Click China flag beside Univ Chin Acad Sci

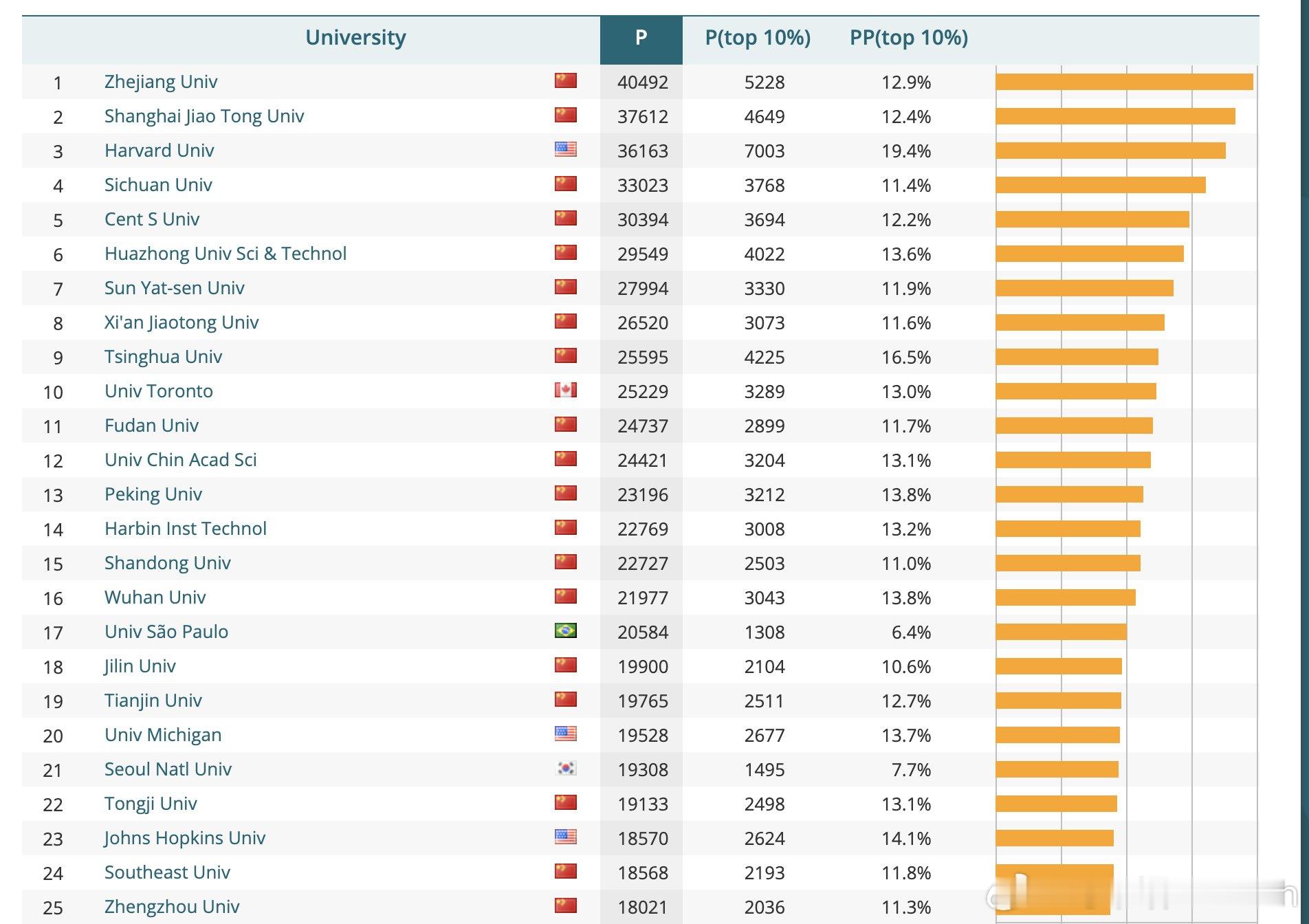(566, 459)
